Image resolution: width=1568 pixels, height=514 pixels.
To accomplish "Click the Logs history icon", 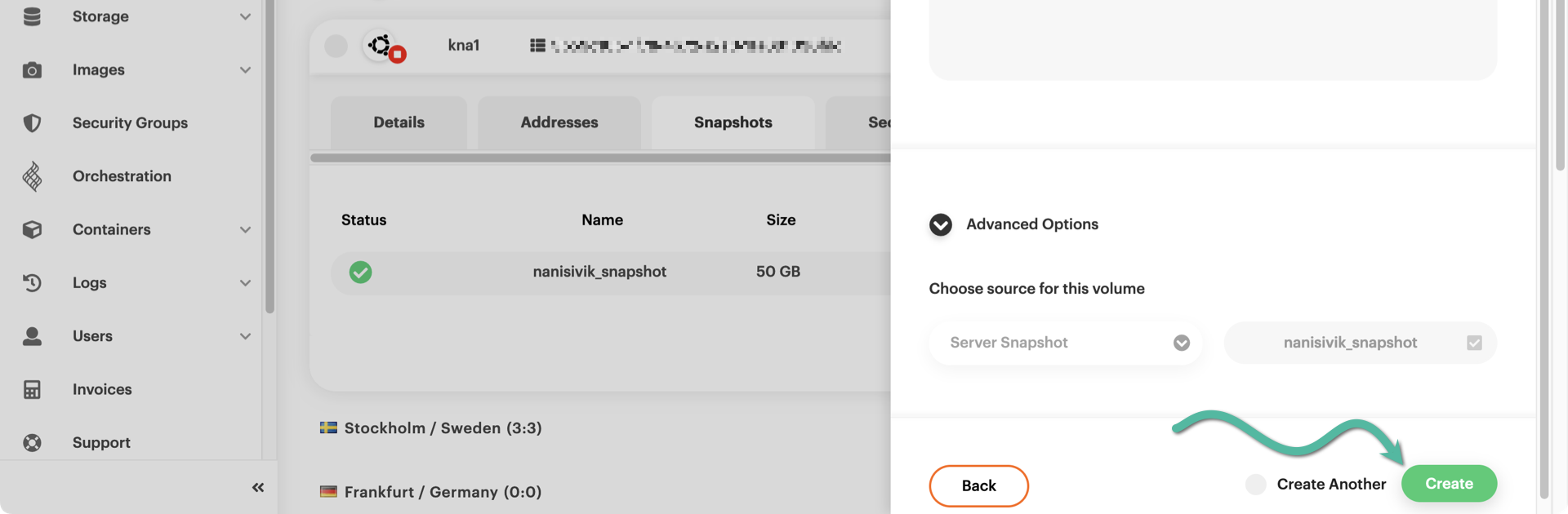I will click(32, 283).
